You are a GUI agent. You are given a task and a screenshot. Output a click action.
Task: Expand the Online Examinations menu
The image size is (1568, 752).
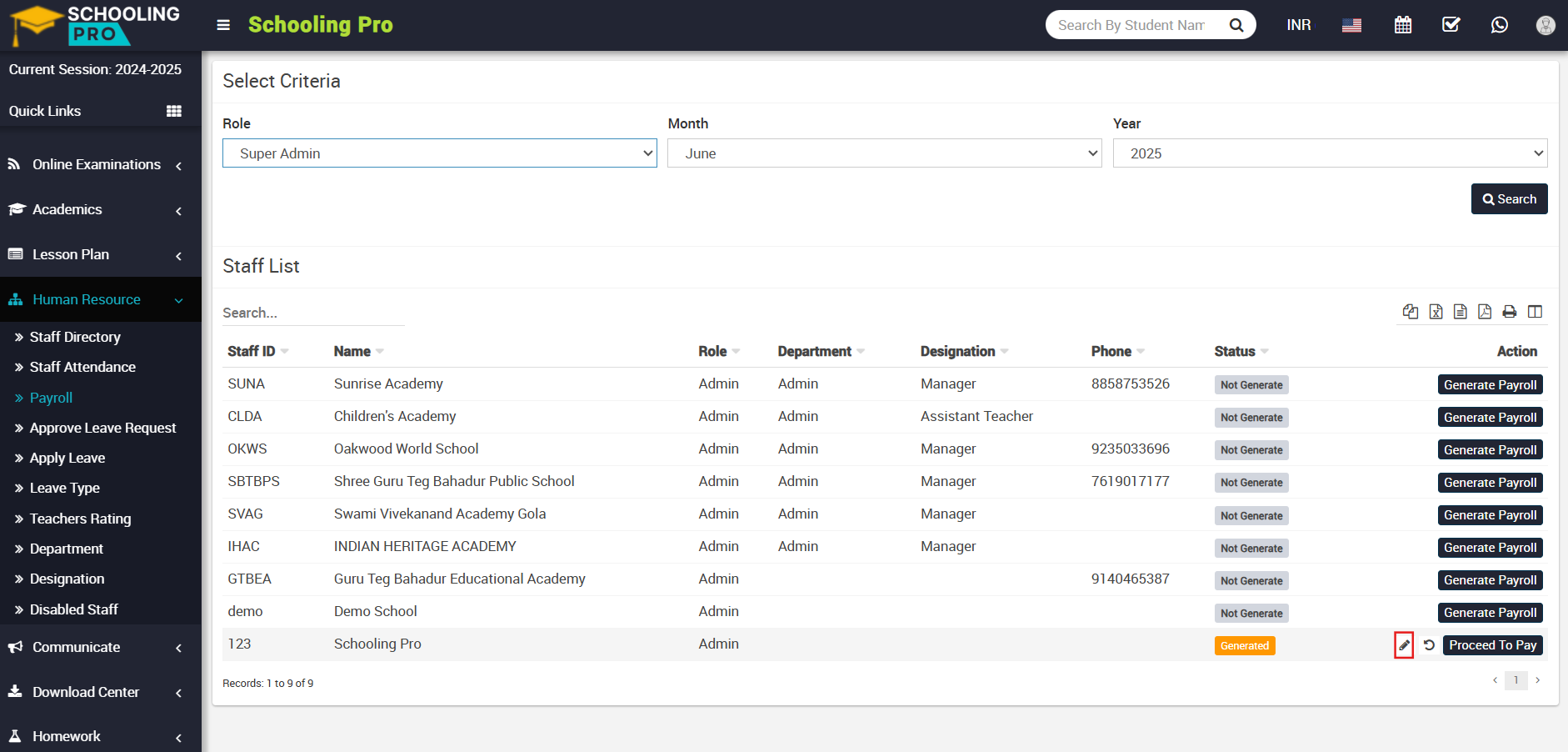pos(101,165)
